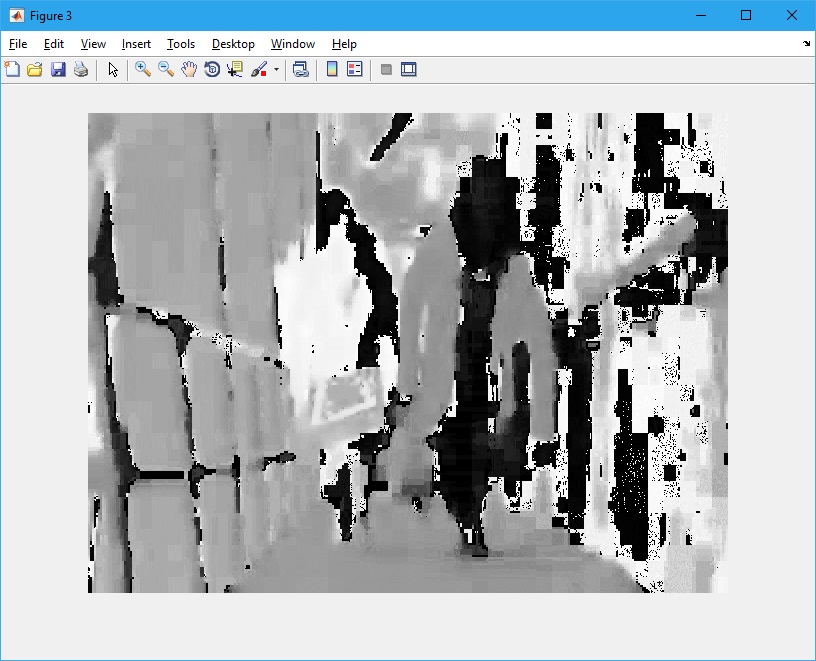Image resolution: width=816 pixels, height=661 pixels.
Task: Select the Brush/Select Data tool
Action: click(258, 69)
